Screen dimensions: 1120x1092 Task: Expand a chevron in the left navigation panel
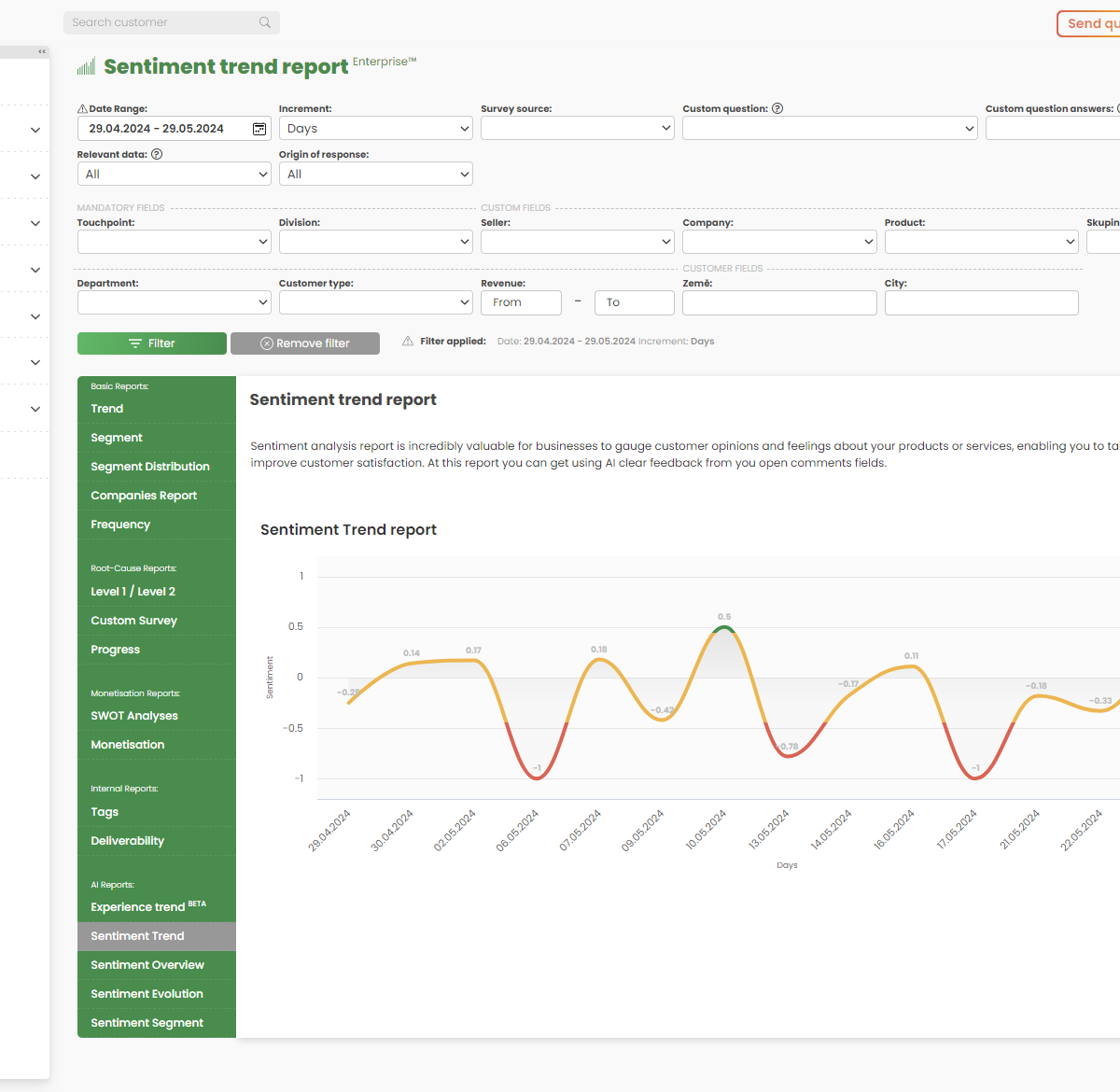(35, 130)
